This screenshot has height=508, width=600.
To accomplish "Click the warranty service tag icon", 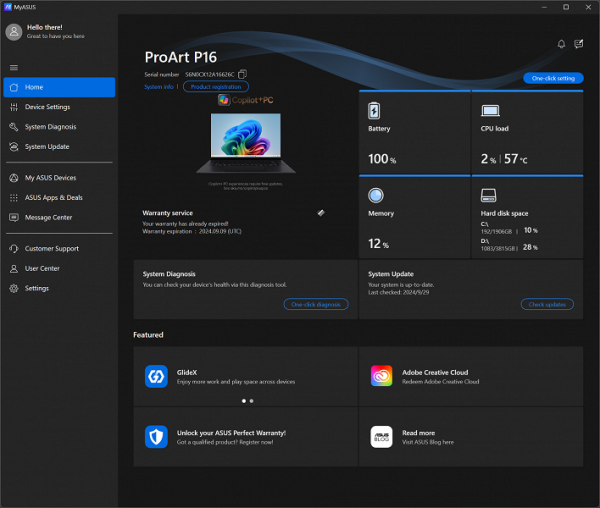I will (x=321, y=213).
